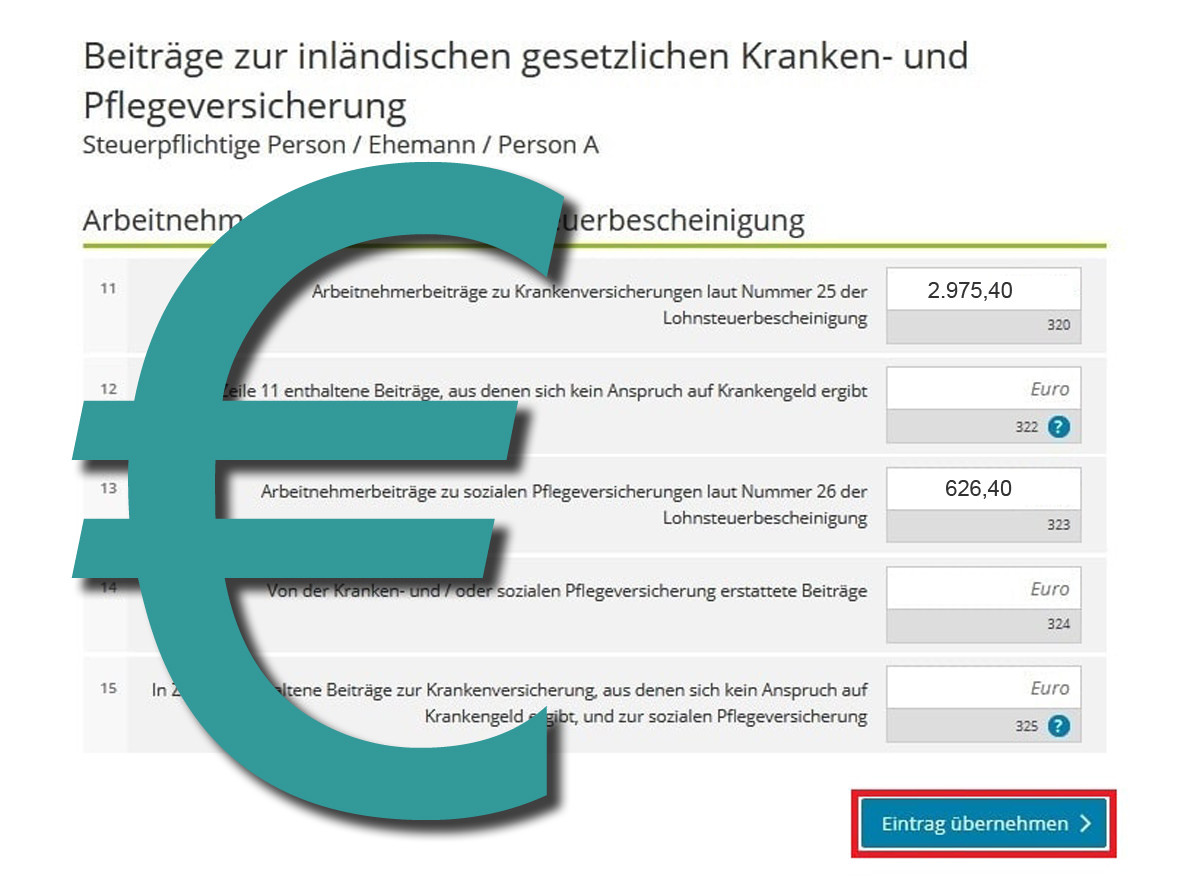The width and height of the screenshot is (1200, 877).
Task: Click the Eintrag übernehmen button
Action: click(985, 823)
